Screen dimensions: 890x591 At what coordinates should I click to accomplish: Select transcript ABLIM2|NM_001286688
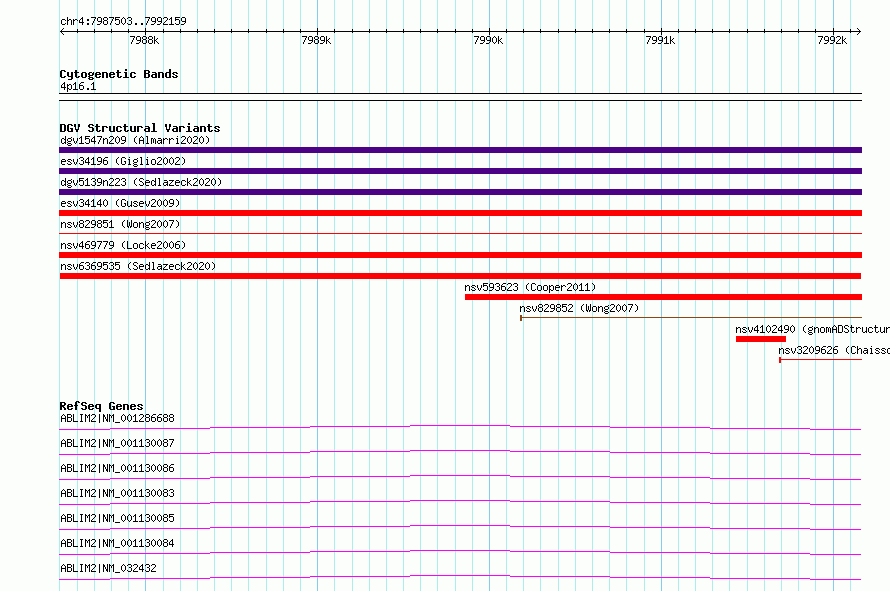[x=117, y=418]
